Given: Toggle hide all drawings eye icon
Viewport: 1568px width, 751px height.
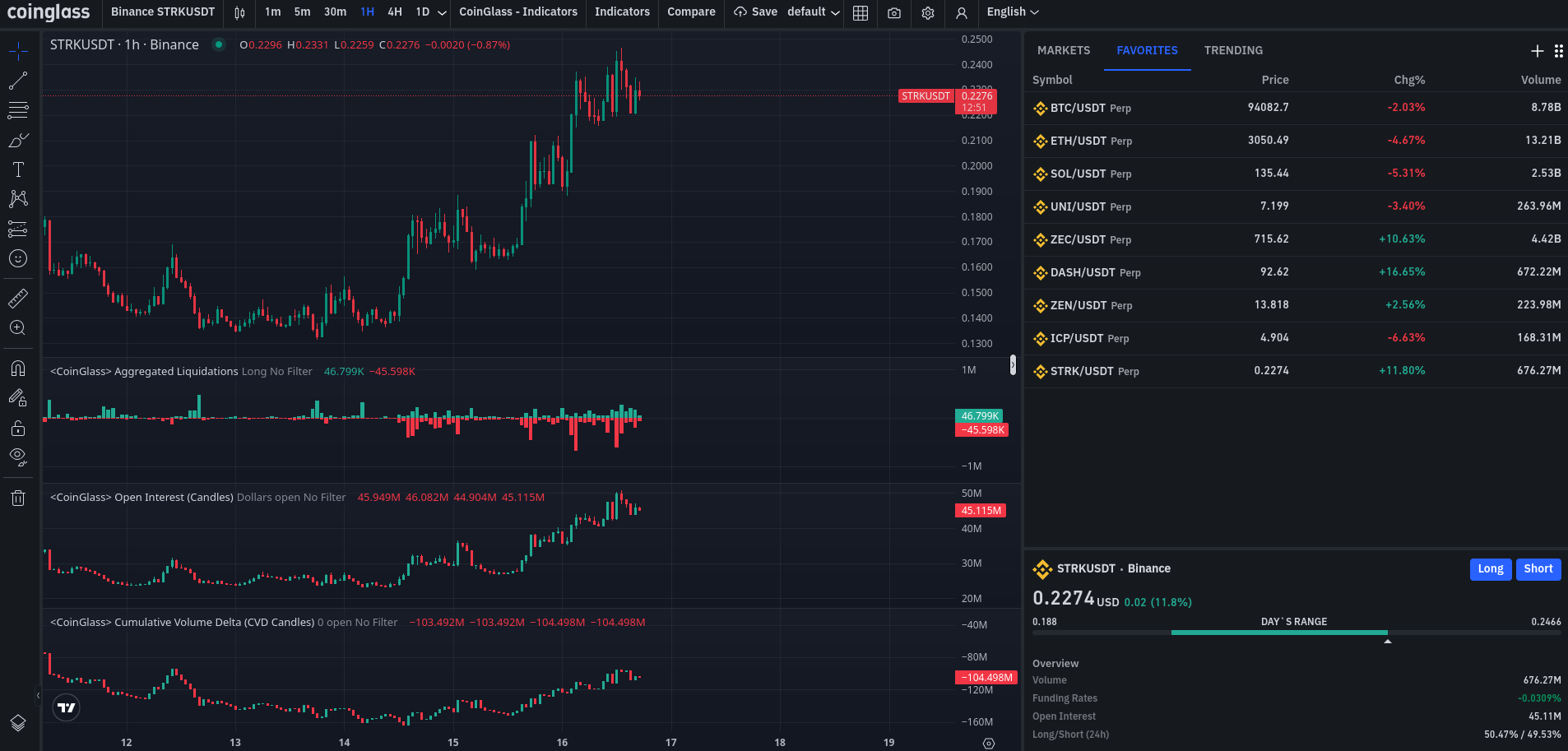Looking at the screenshot, I should [x=18, y=457].
